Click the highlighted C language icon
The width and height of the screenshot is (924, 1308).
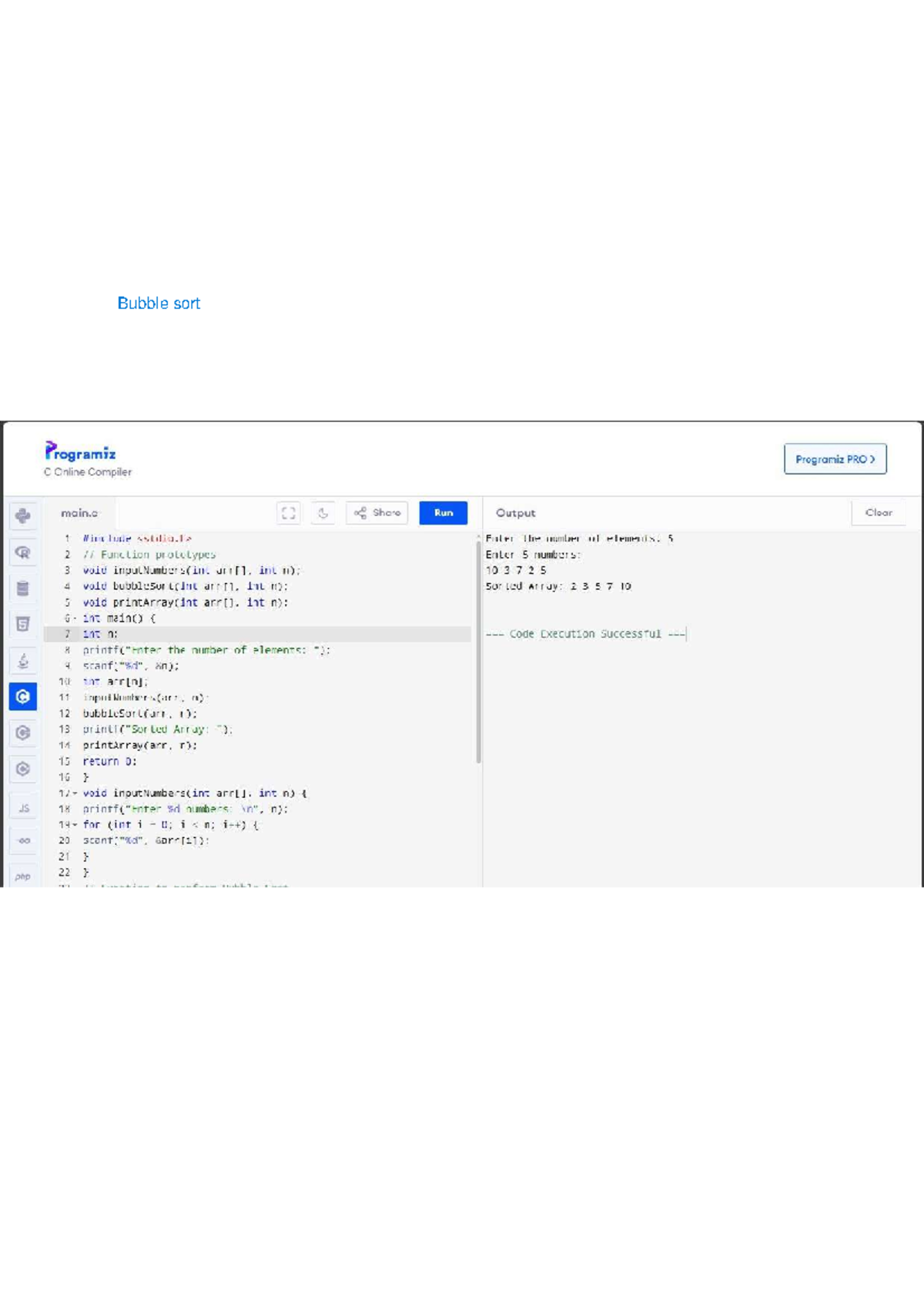(x=23, y=696)
